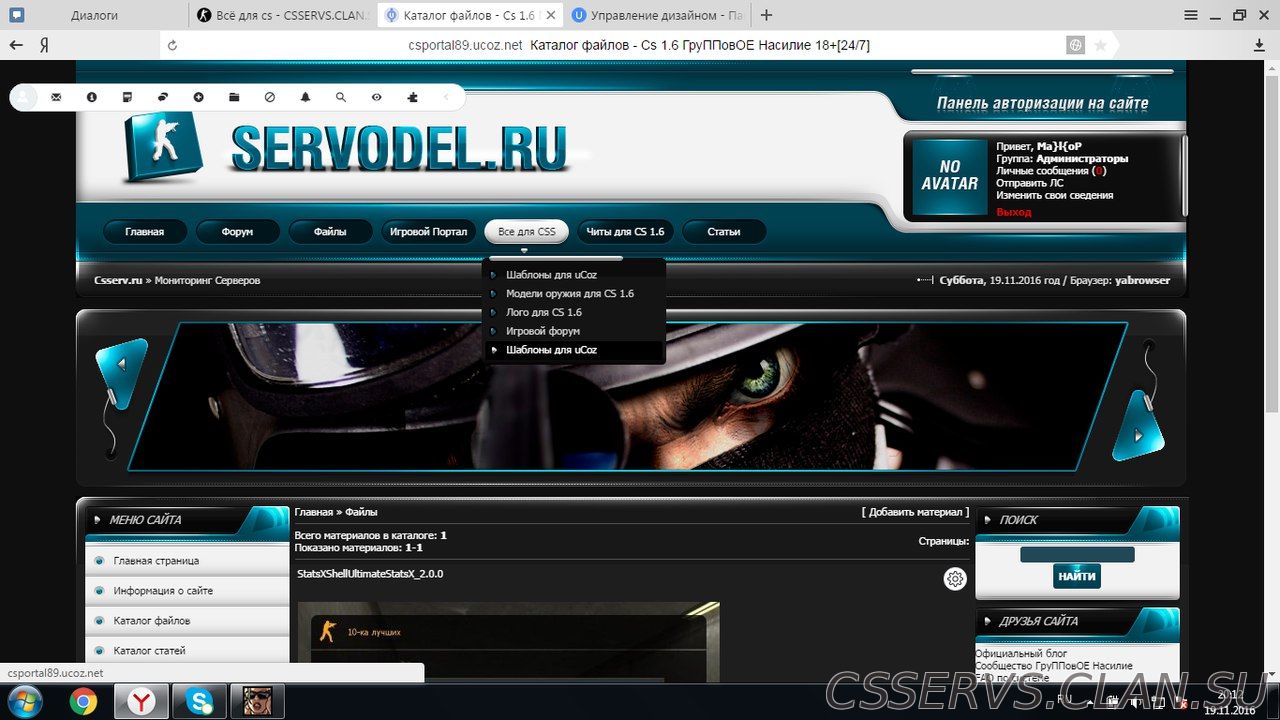Click the info circle icon in admin bar

pos(92,97)
